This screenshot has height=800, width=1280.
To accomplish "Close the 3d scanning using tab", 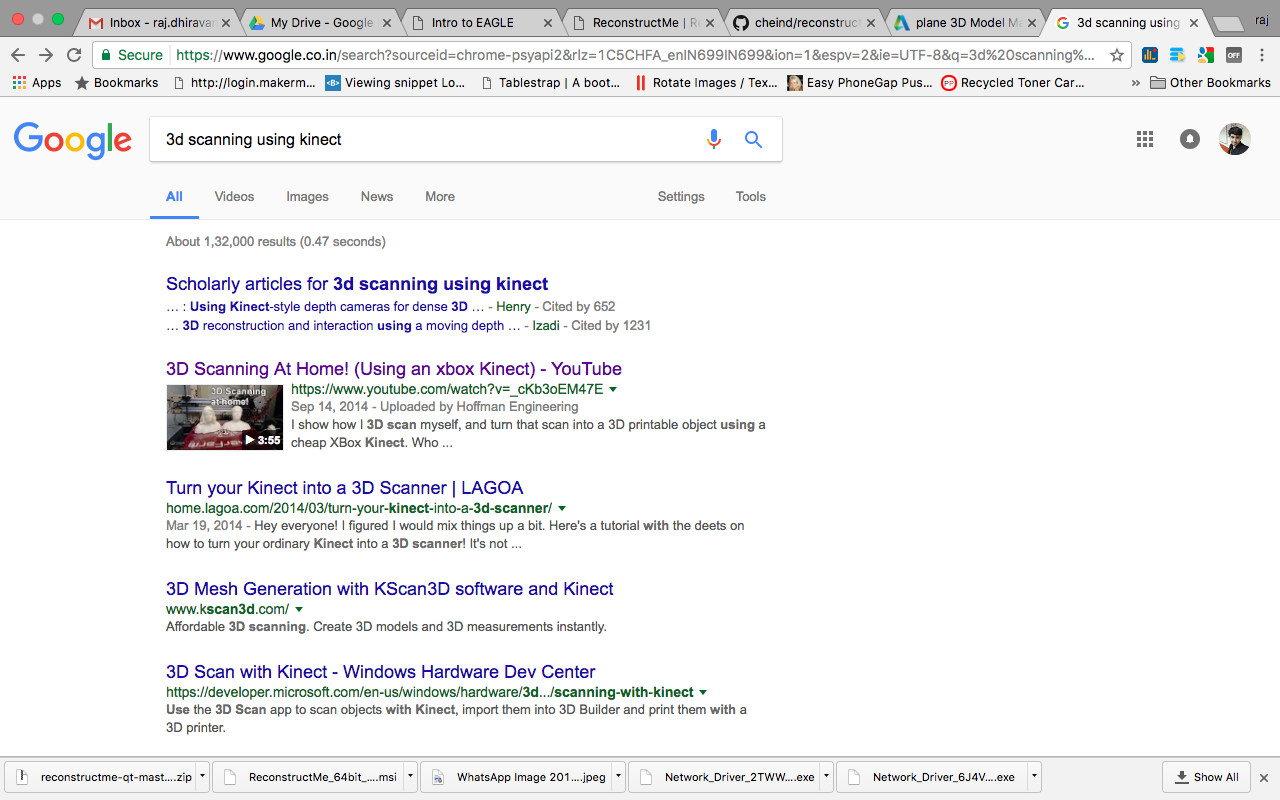I will [1194, 22].
